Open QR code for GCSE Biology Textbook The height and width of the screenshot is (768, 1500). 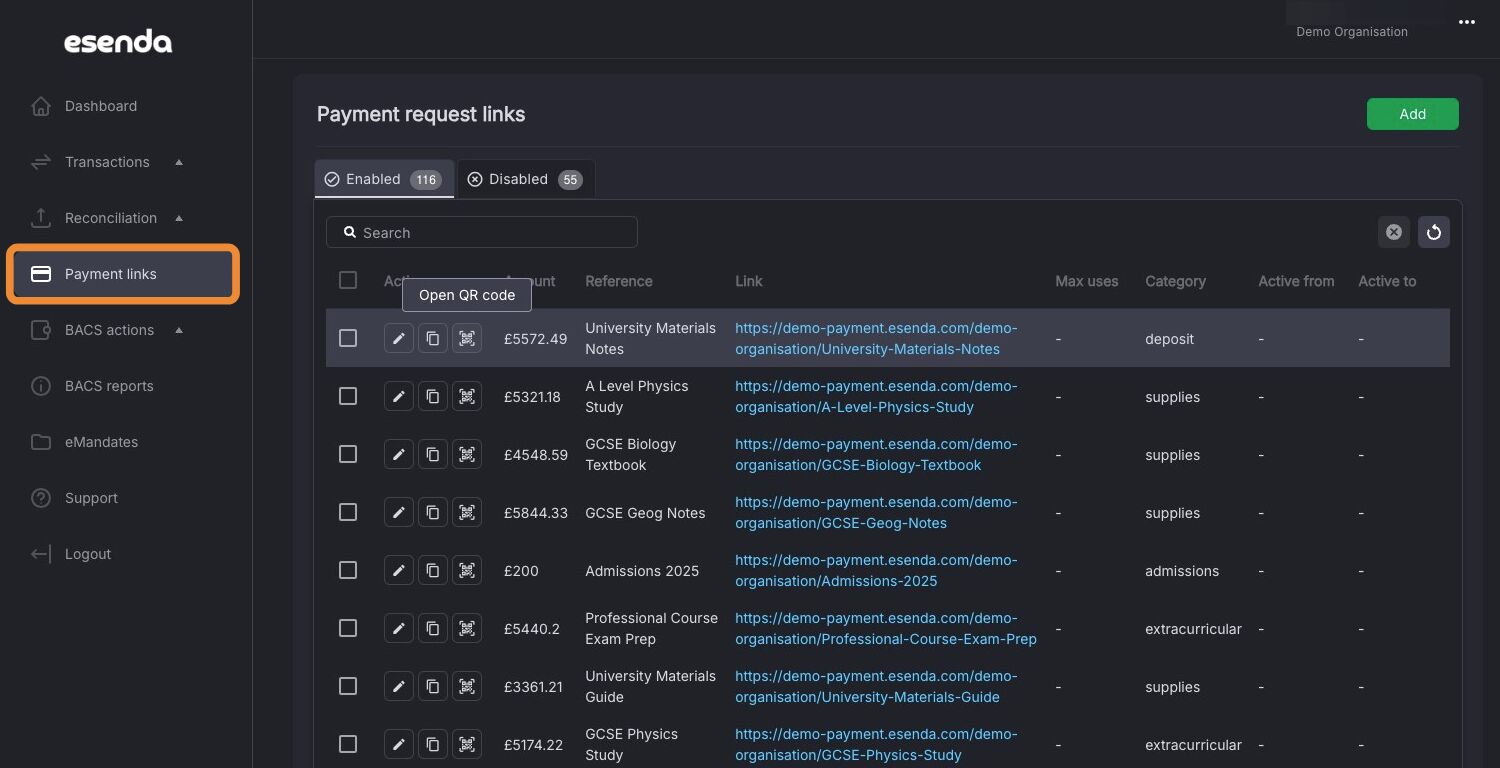(x=467, y=455)
